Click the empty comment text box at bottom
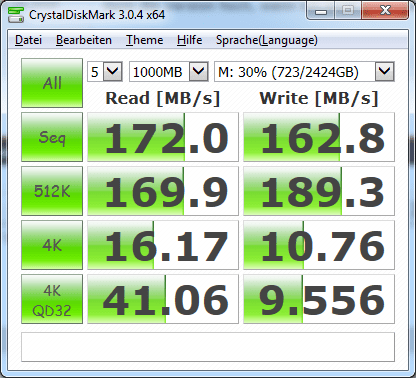Viewport: 416px width, 378px height. (x=208, y=347)
